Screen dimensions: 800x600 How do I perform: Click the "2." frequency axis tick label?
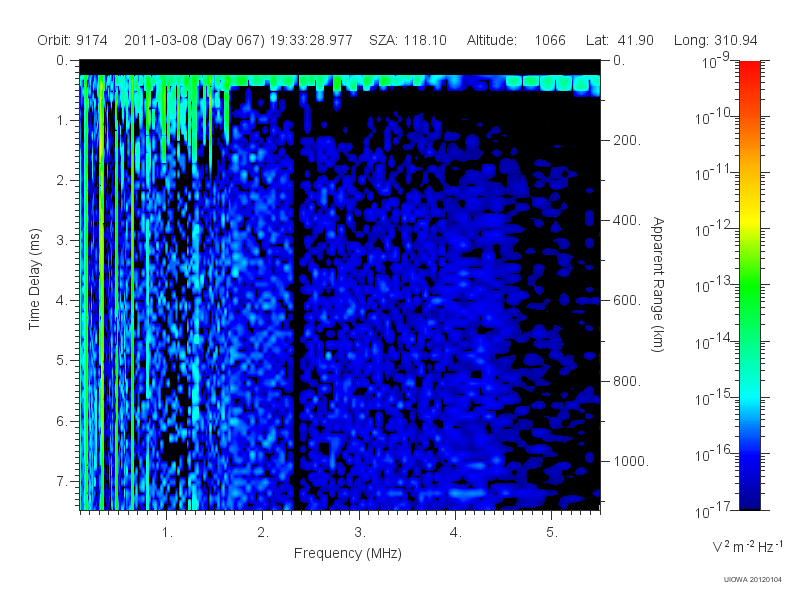pyautogui.click(x=263, y=533)
